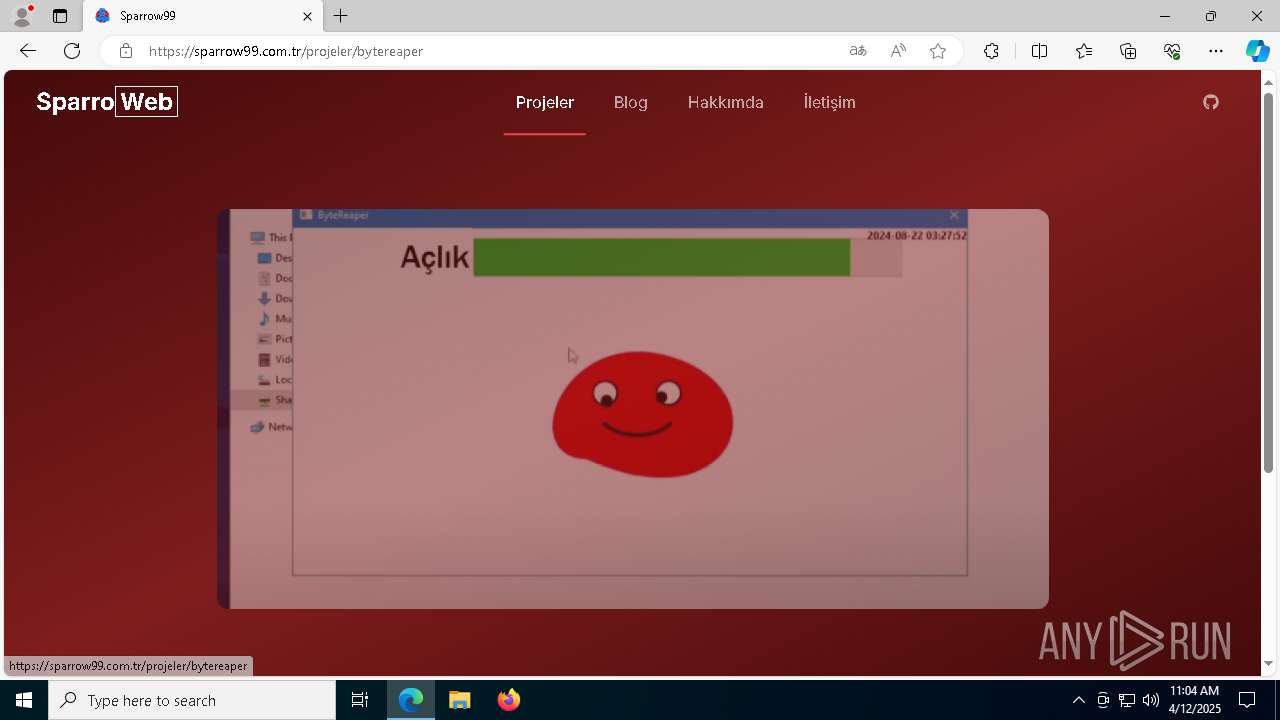
Task: Open the notifications action center
Action: [x=1247, y=700]
